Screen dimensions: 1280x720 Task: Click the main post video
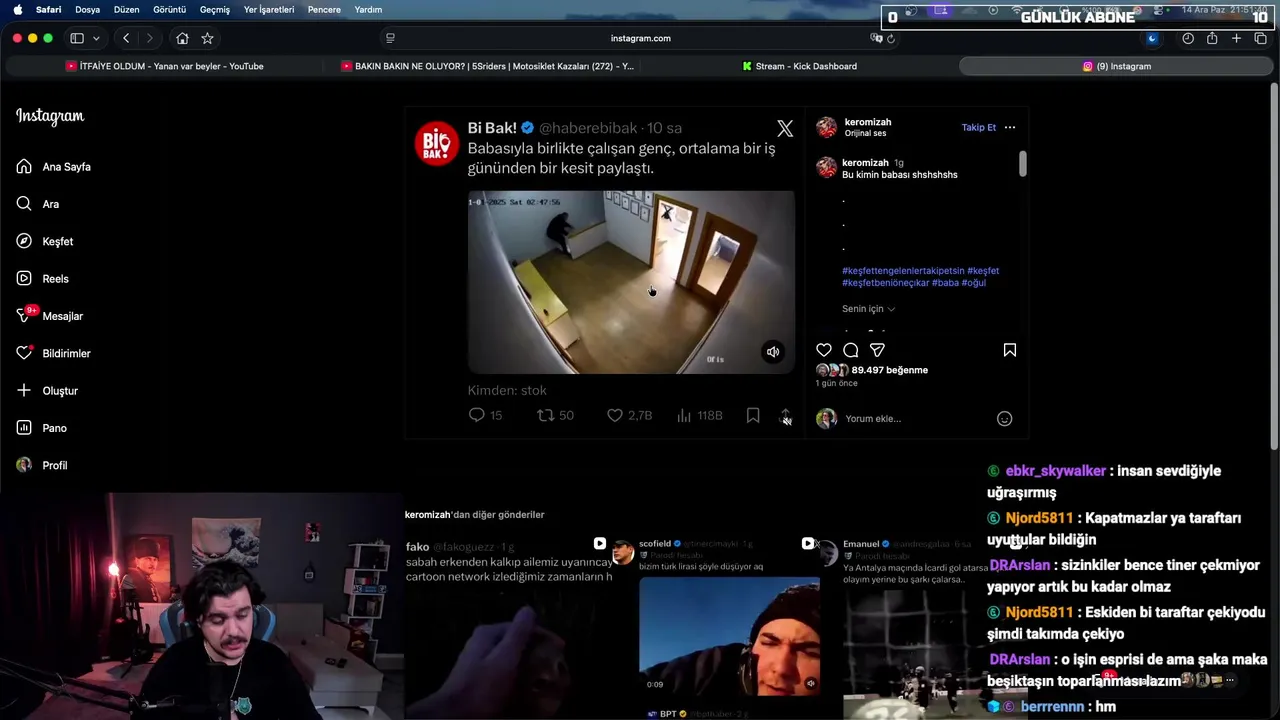click(x=631, y=282)
